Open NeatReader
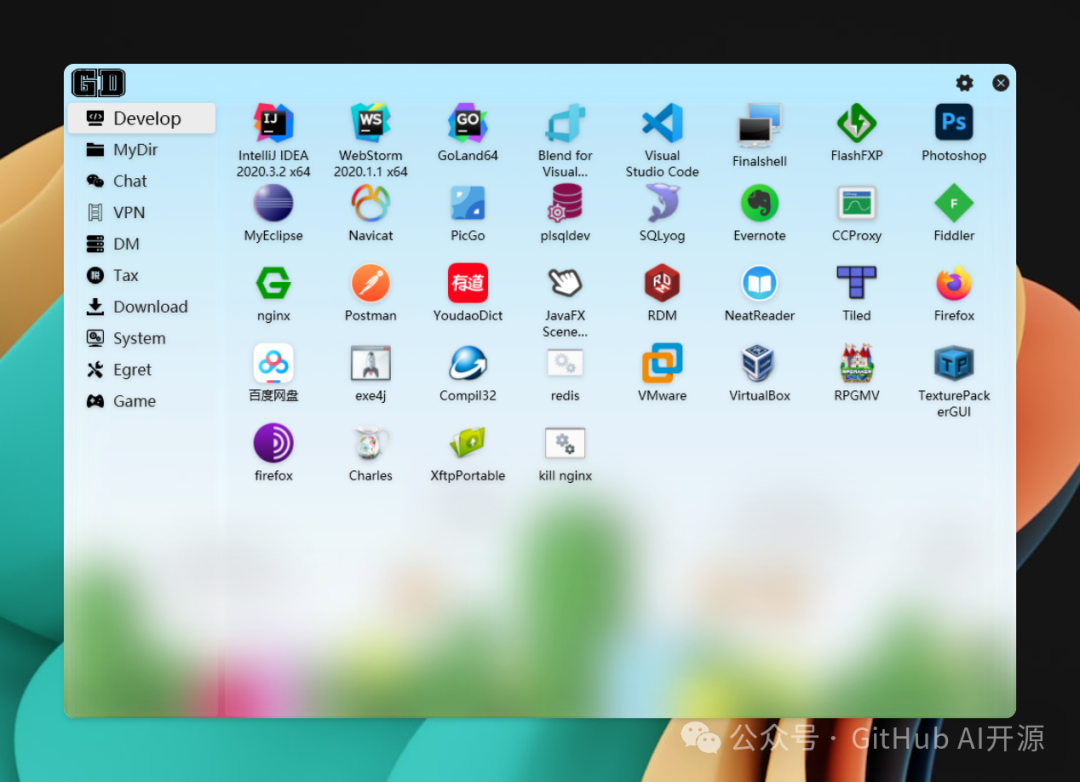This screenshot has height=782, width=1080. pyautogui.click(x=759, y=283)
